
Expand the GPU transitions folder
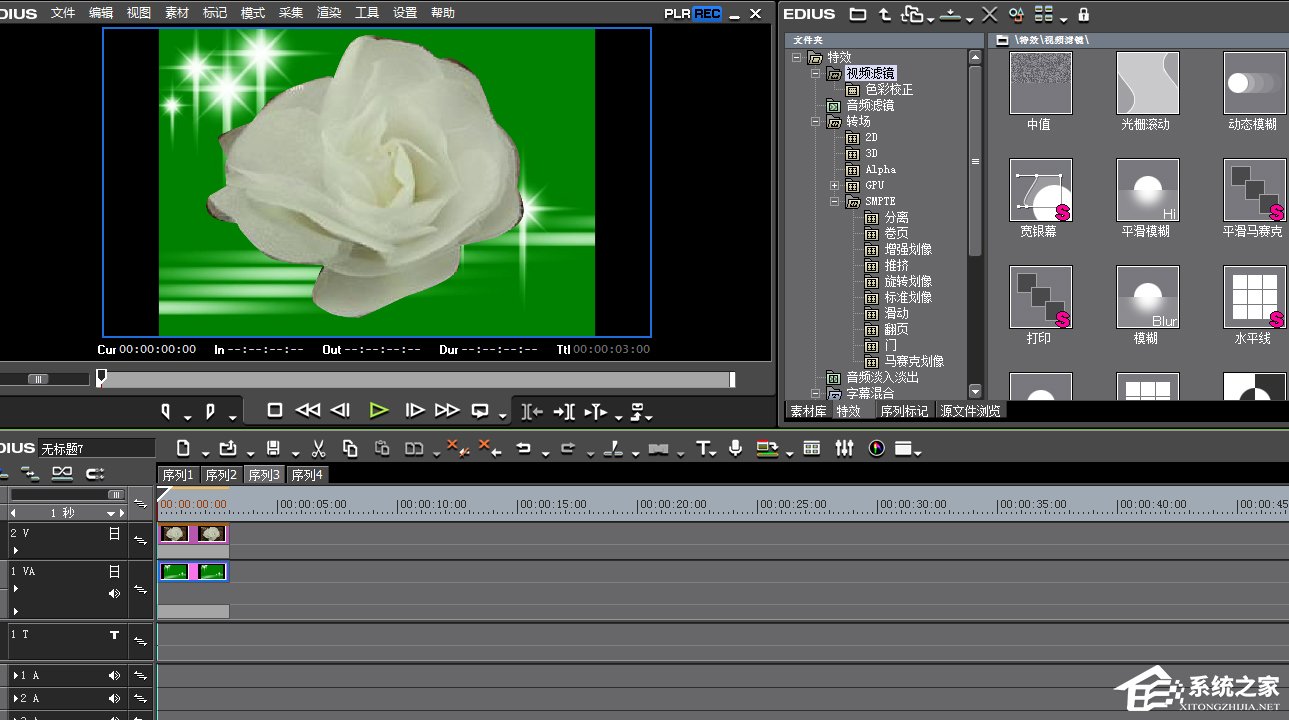pos(834,186)
